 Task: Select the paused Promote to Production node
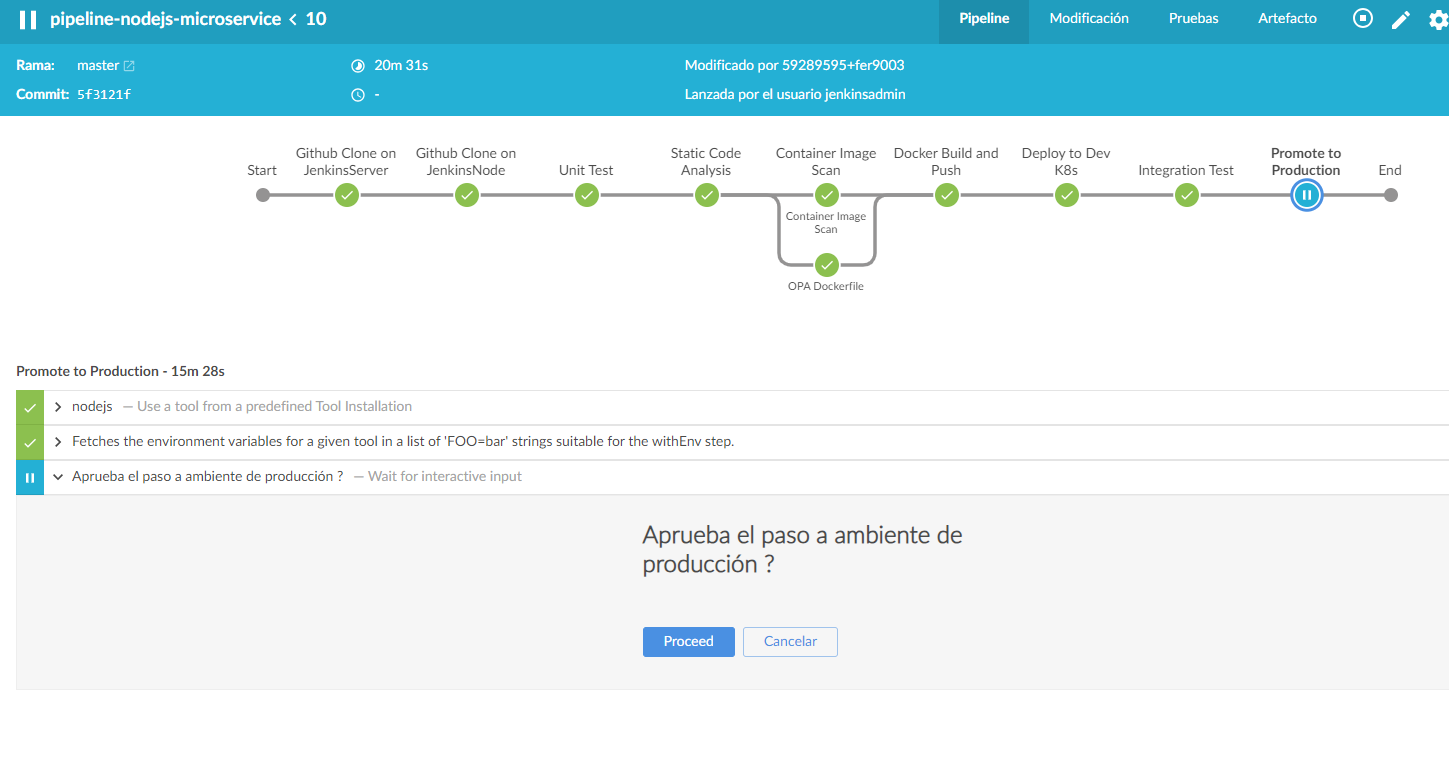1307,195
